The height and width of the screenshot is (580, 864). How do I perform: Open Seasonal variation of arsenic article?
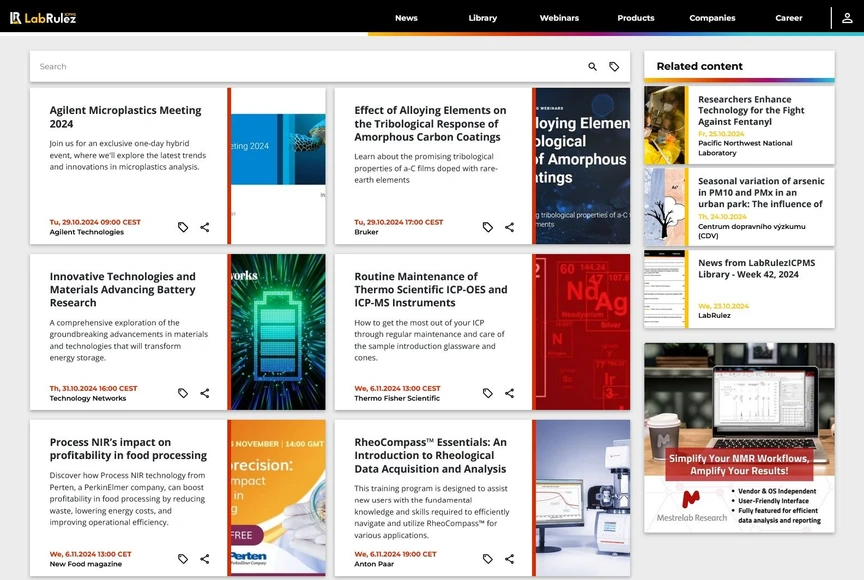(x=761, y=192)
